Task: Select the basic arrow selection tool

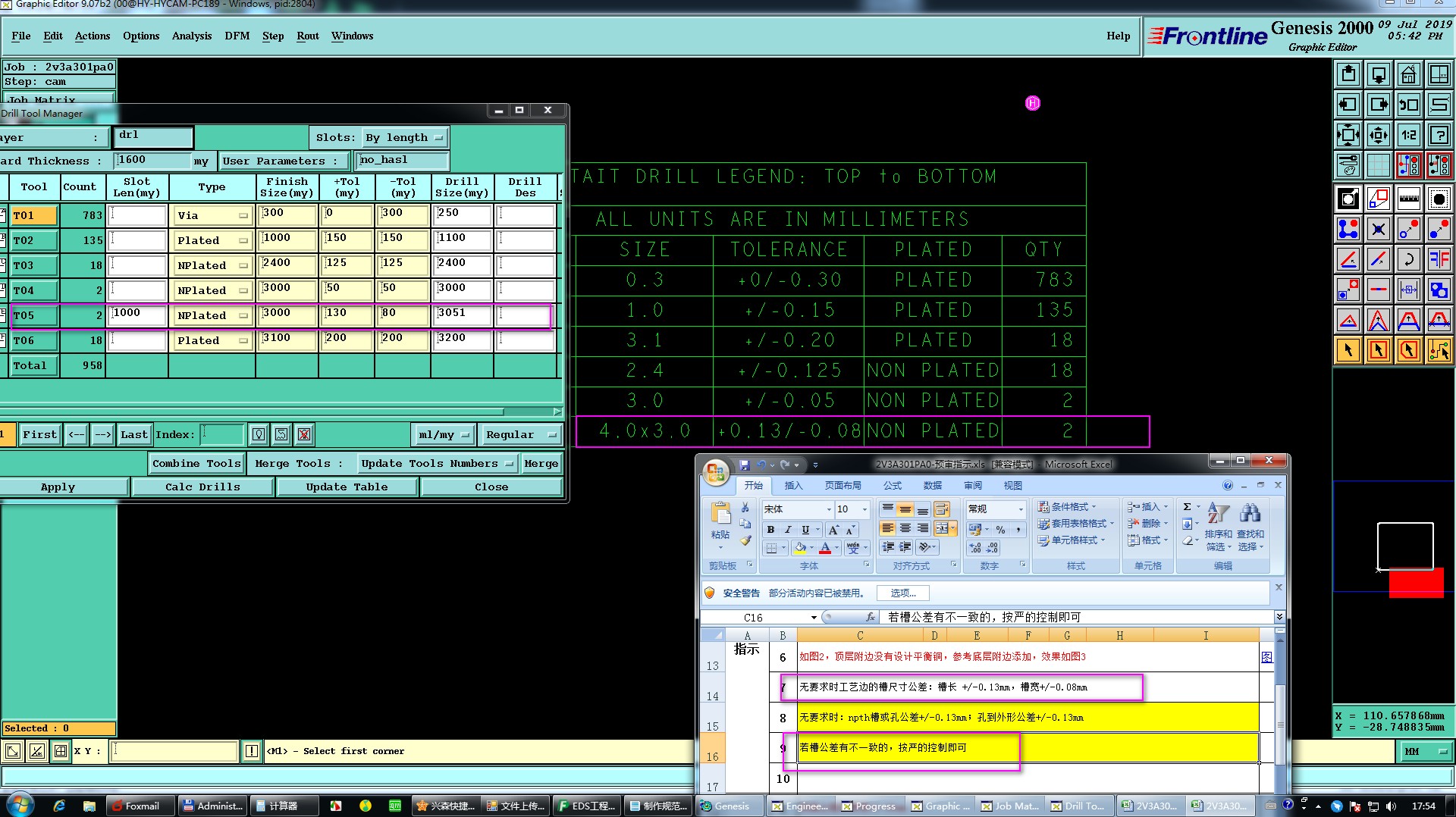Action: click(x=1348, y=350)
